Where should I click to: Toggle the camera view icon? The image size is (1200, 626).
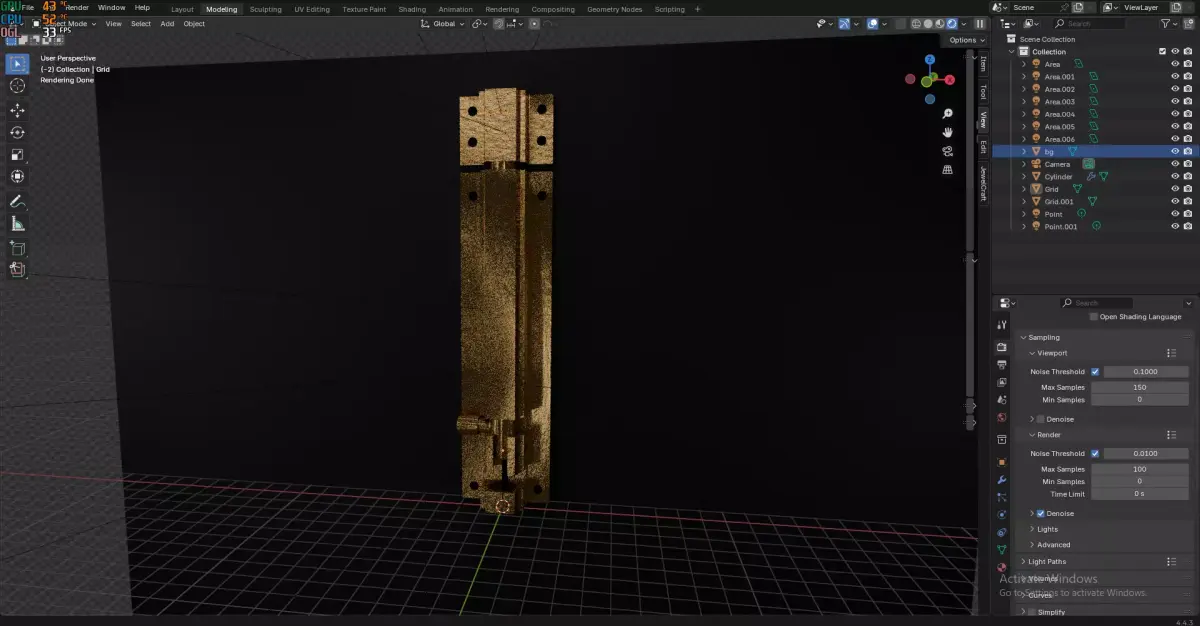[x=947, y=151]
